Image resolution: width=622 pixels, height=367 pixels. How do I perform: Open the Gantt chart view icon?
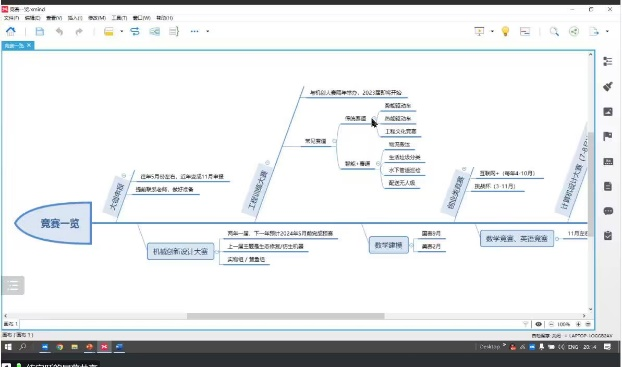(525, 31)
